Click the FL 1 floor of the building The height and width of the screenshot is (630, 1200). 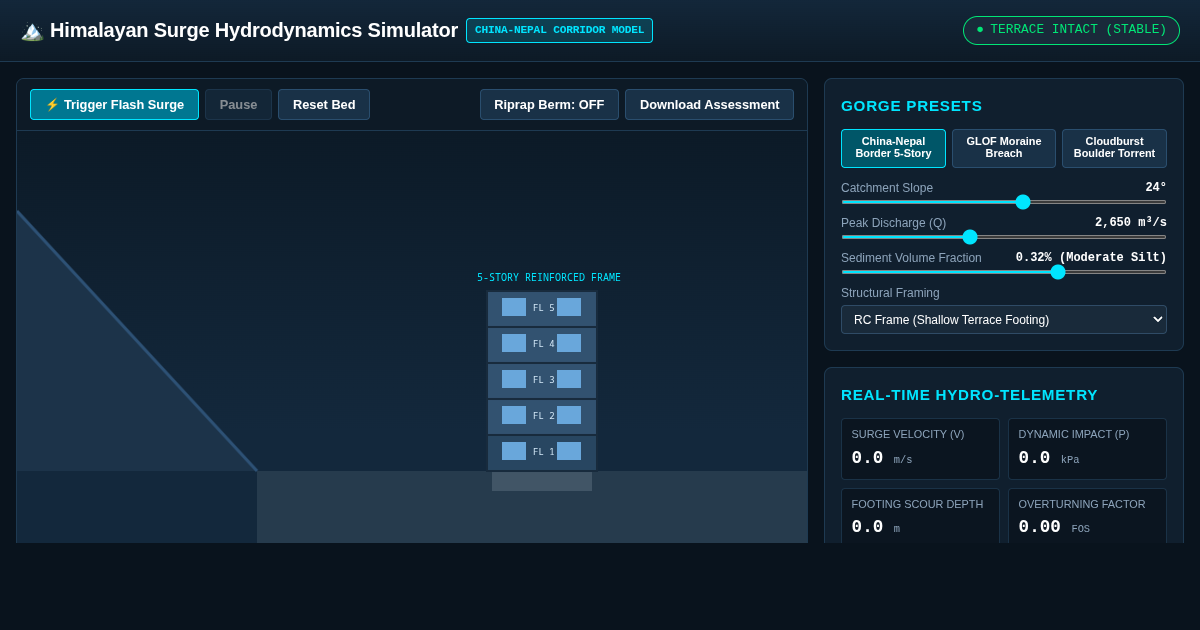pos(542,452)
